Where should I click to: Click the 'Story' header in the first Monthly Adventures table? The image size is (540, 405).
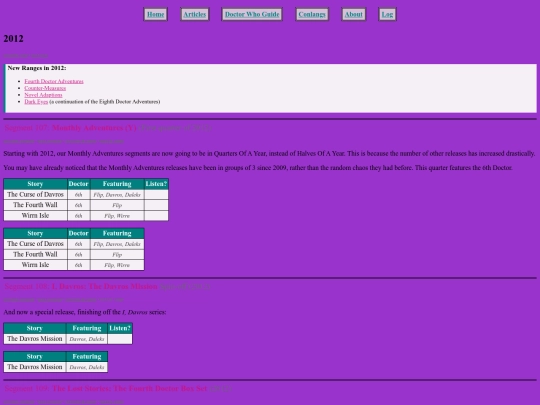(35, 184)
